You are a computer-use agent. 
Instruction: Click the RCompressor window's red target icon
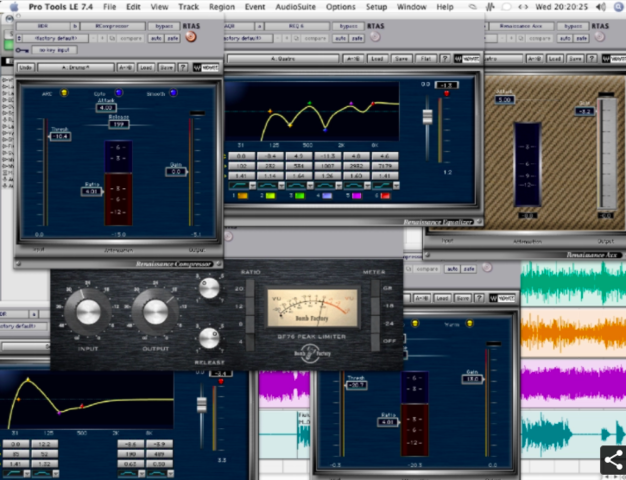191,37
